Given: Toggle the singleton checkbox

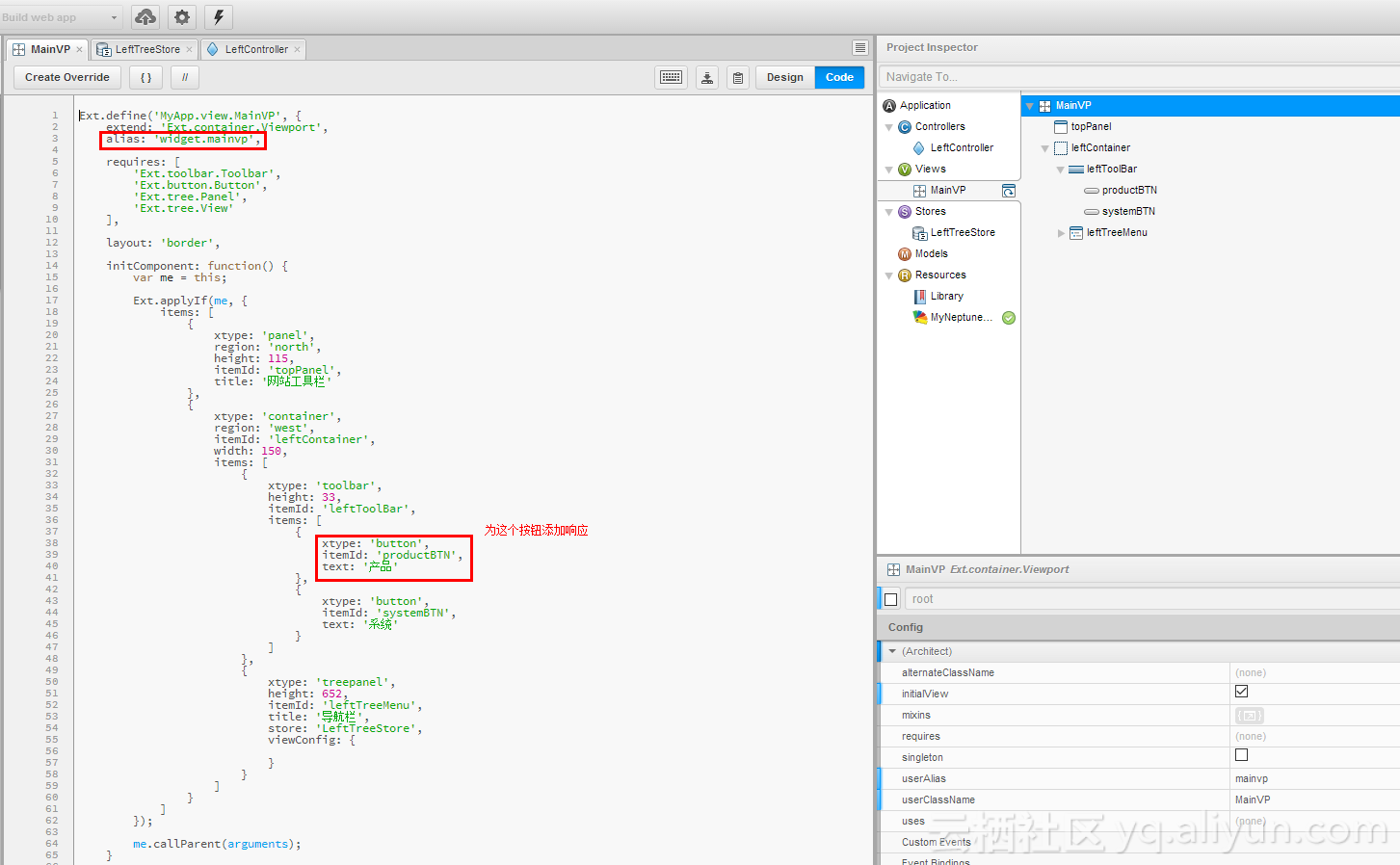Looking at the screenshot, I should (x=1241, y=755).
